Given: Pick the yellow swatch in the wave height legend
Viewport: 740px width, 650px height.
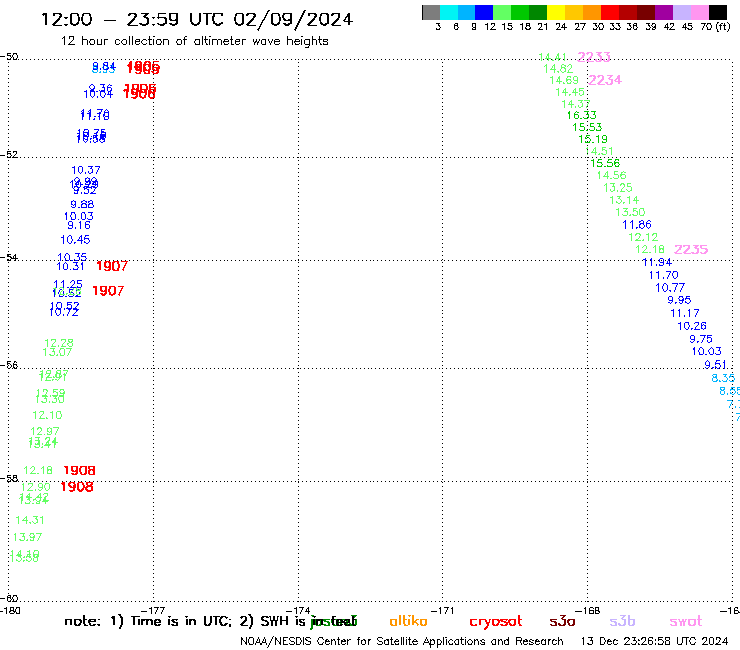Looking at the screenshot, I should [556, 12].
